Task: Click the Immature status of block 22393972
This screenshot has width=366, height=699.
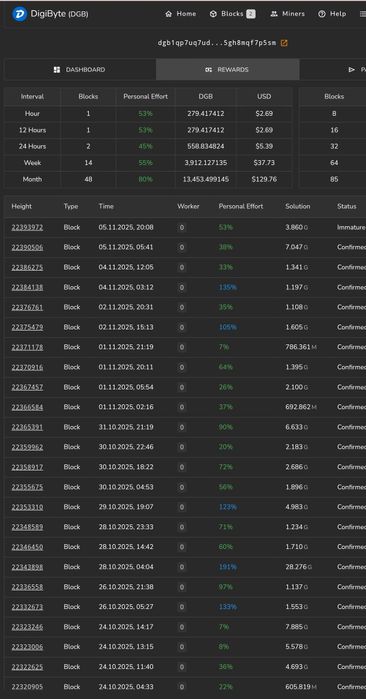Action: 351,227
